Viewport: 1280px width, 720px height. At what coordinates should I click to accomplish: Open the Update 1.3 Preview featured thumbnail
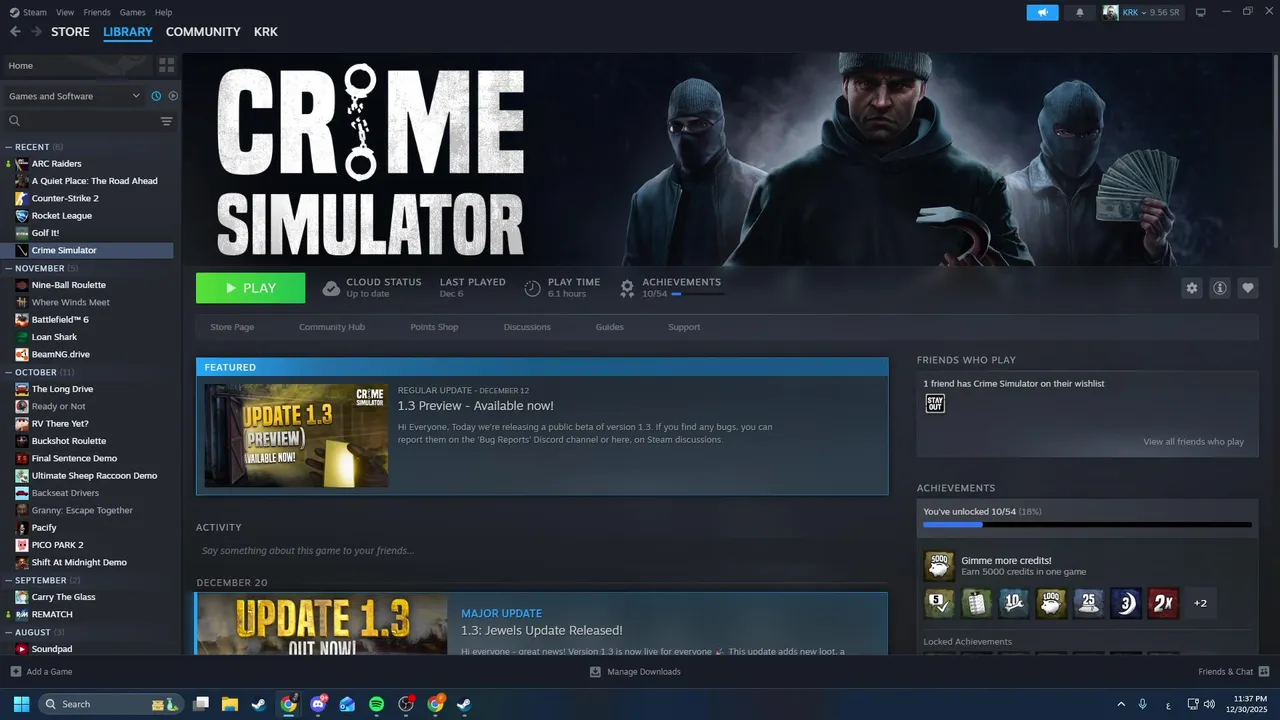click(x=296, y=435)
